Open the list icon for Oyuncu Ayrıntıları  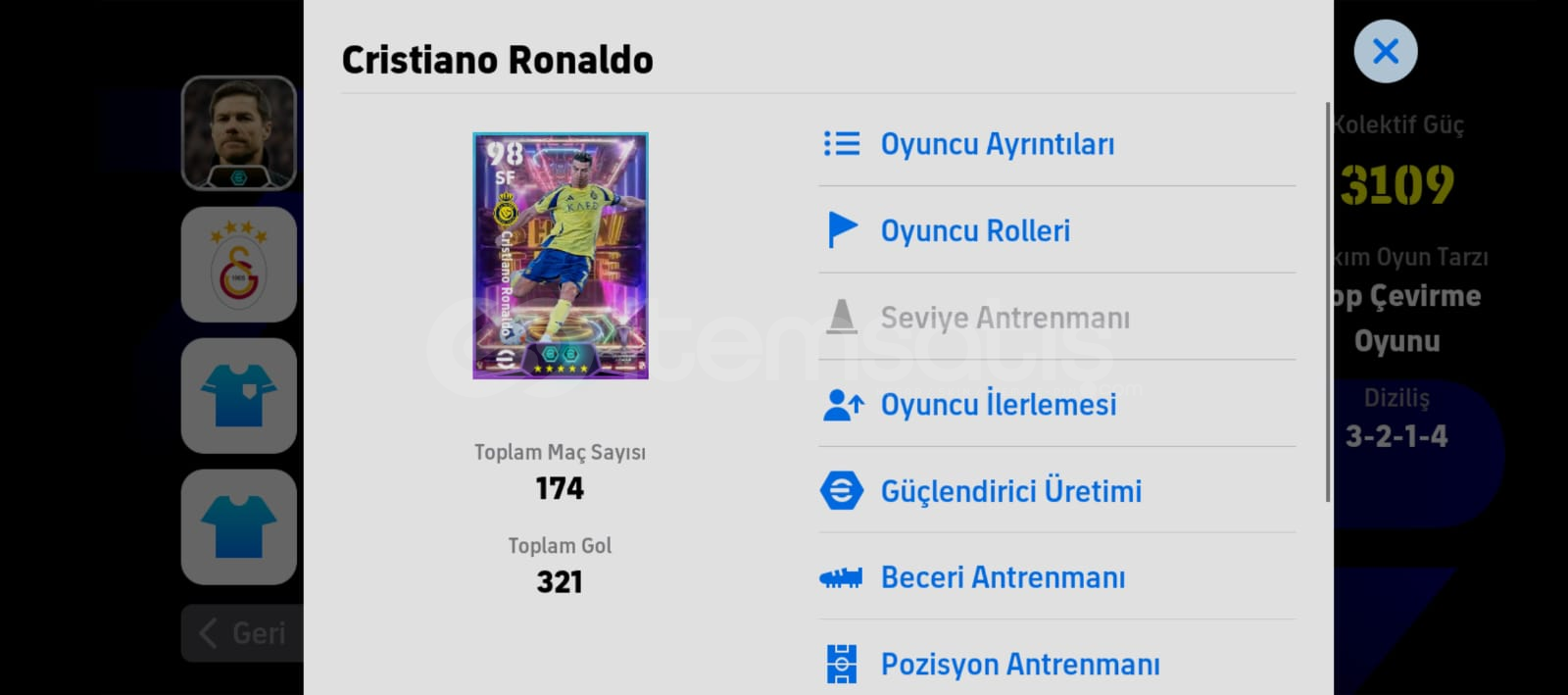[842, 144]
